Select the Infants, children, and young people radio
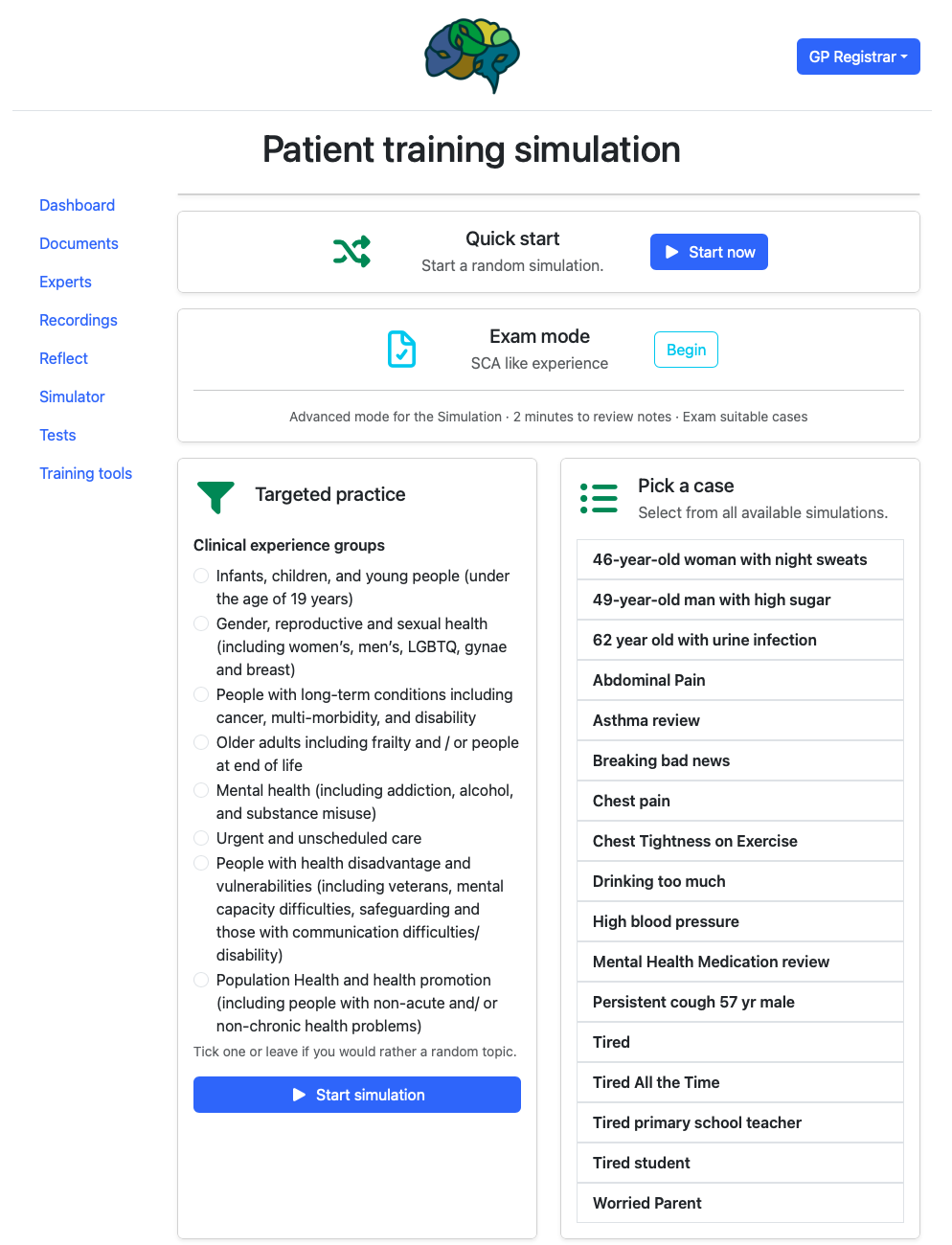Screen dimensions: 952x1245 [x=201, y=577]
